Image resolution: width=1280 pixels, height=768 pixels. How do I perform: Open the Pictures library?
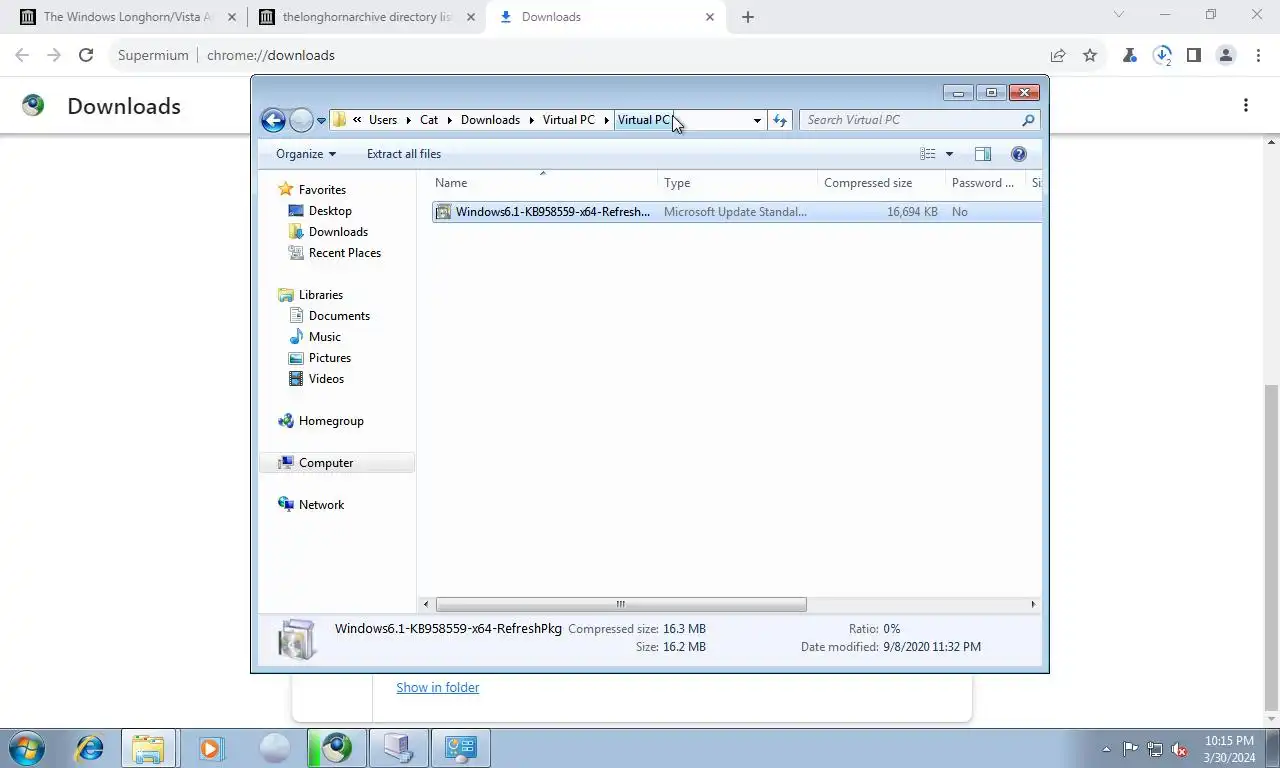coord(329,358)
